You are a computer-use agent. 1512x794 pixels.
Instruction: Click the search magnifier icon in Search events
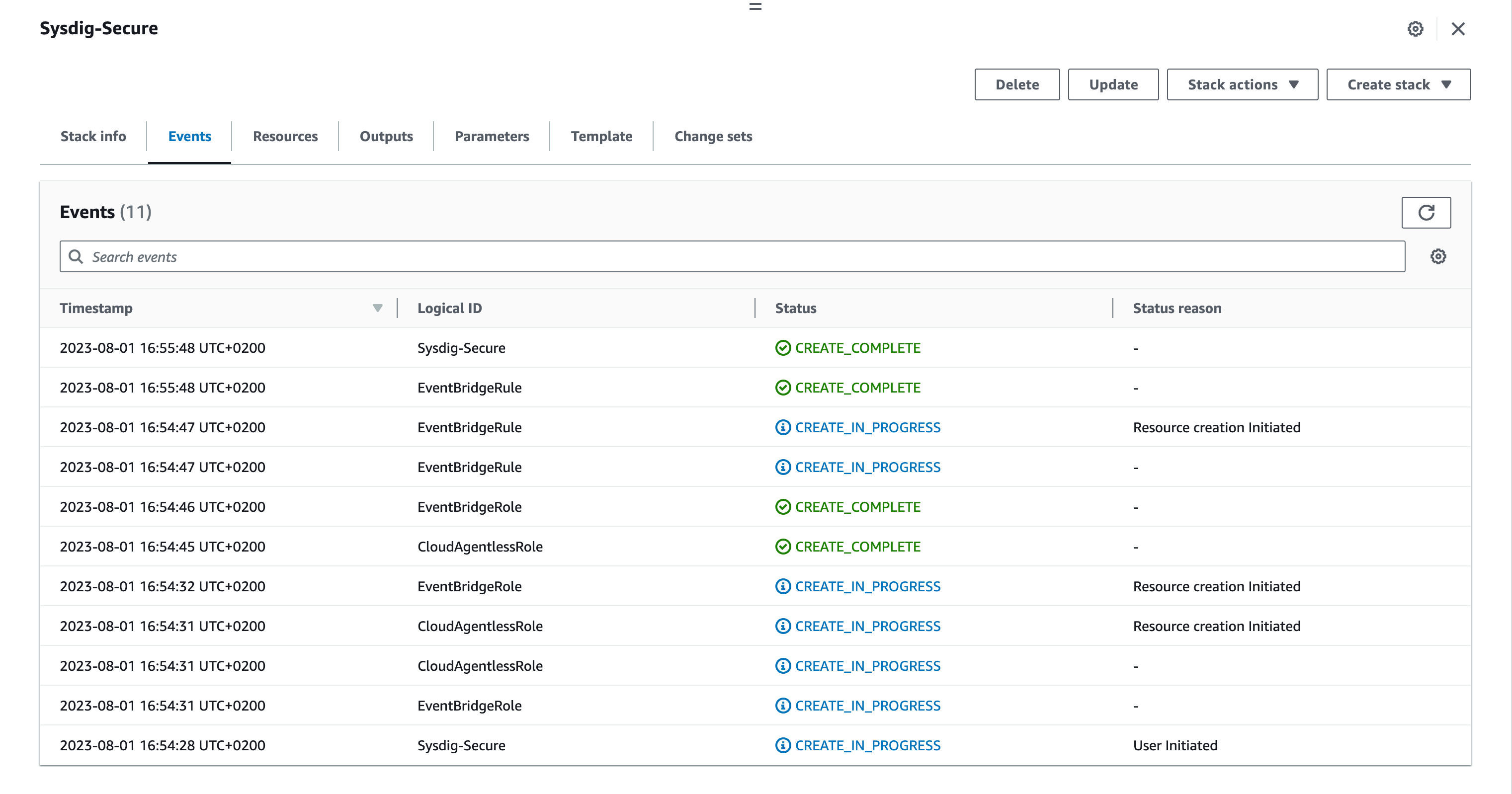point(76,256)
